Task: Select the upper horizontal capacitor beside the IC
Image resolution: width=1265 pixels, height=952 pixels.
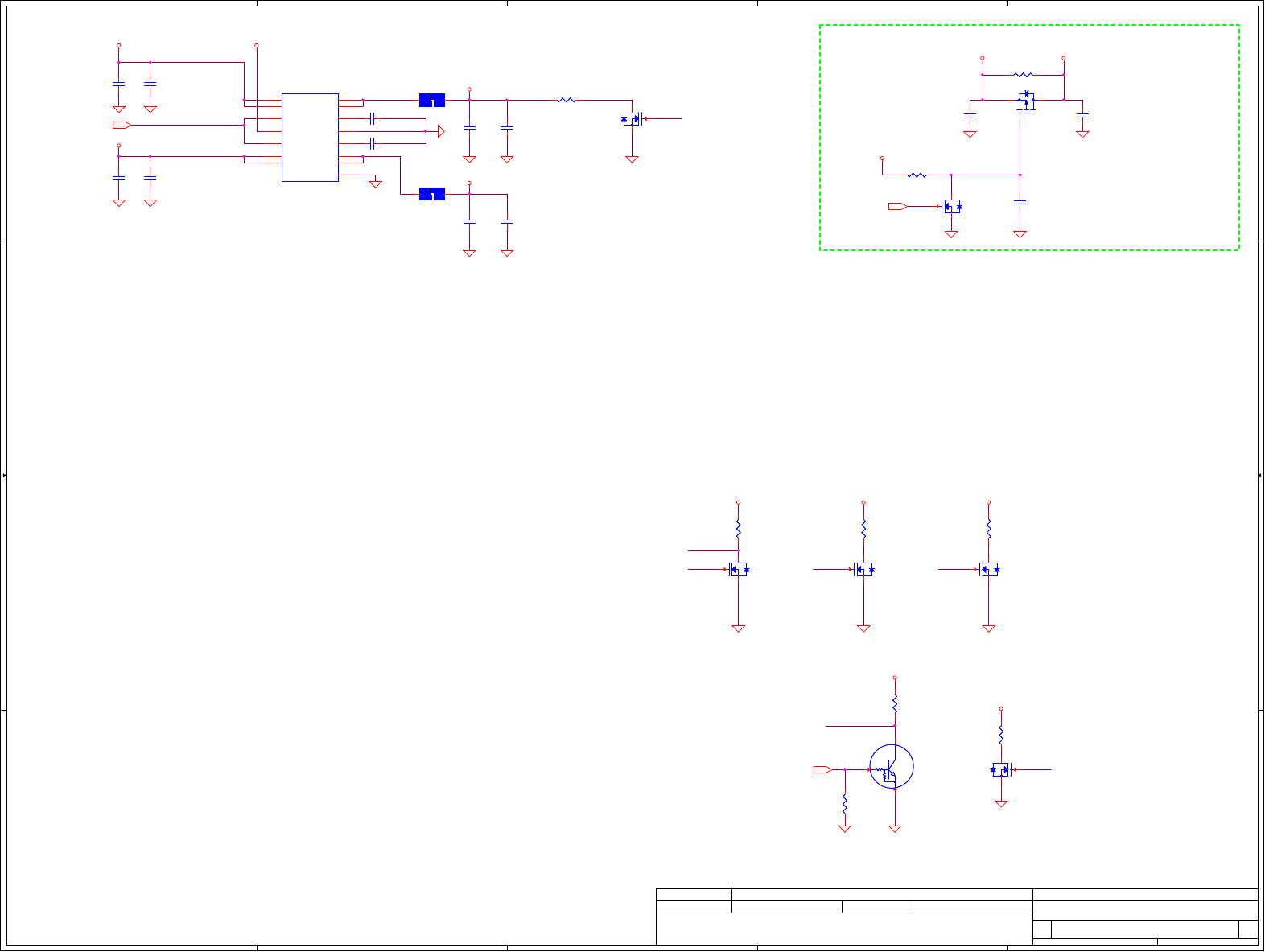Action: (372, 119)
